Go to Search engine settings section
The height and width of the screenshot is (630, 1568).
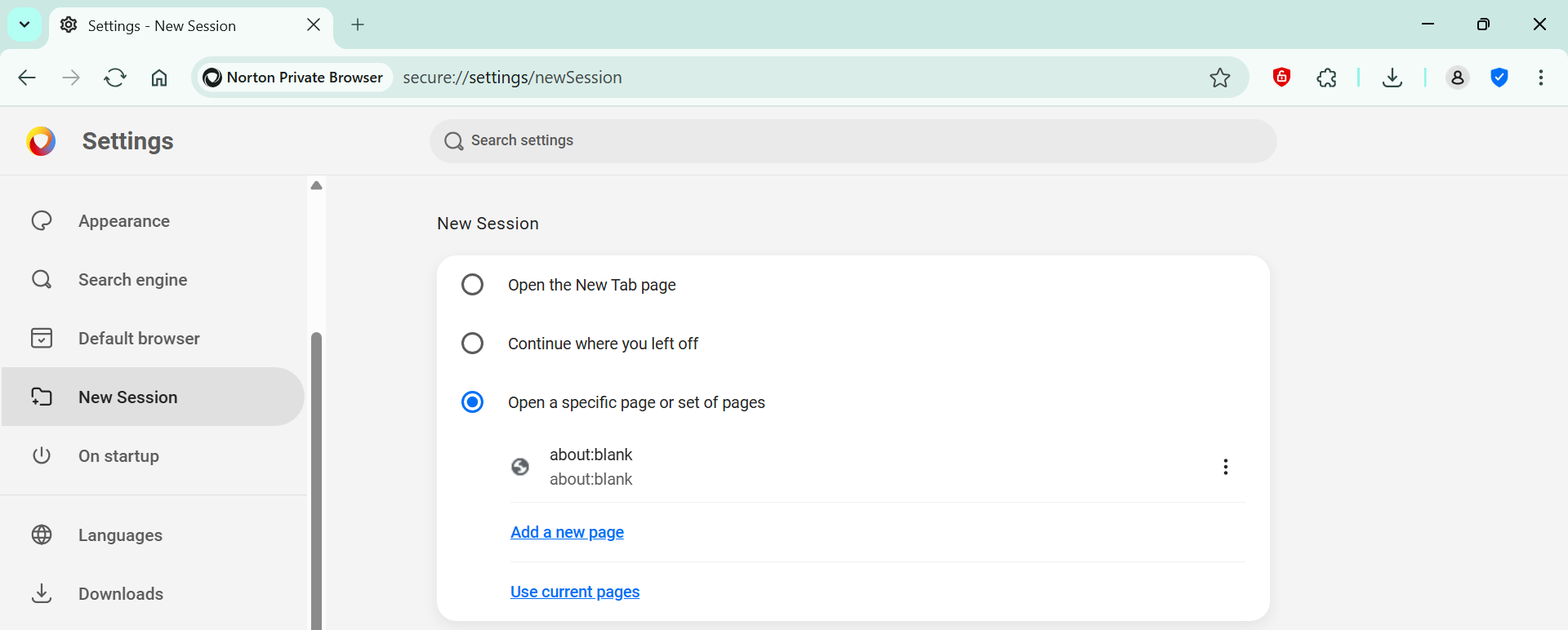click(132, 280)
